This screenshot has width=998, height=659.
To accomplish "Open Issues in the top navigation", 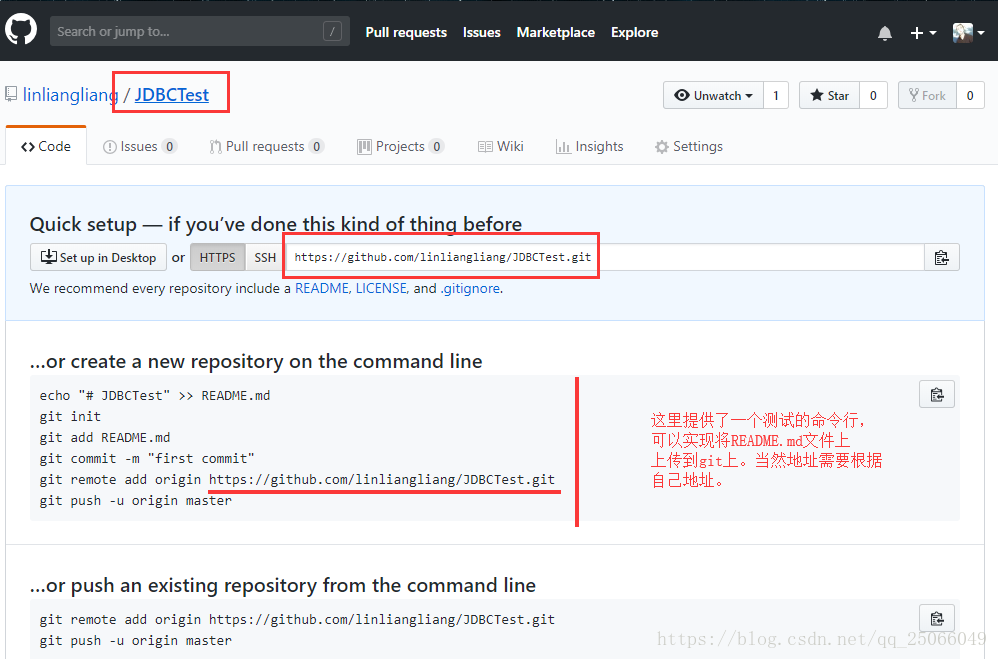I will pyautogui.click(x=482, y=32).
